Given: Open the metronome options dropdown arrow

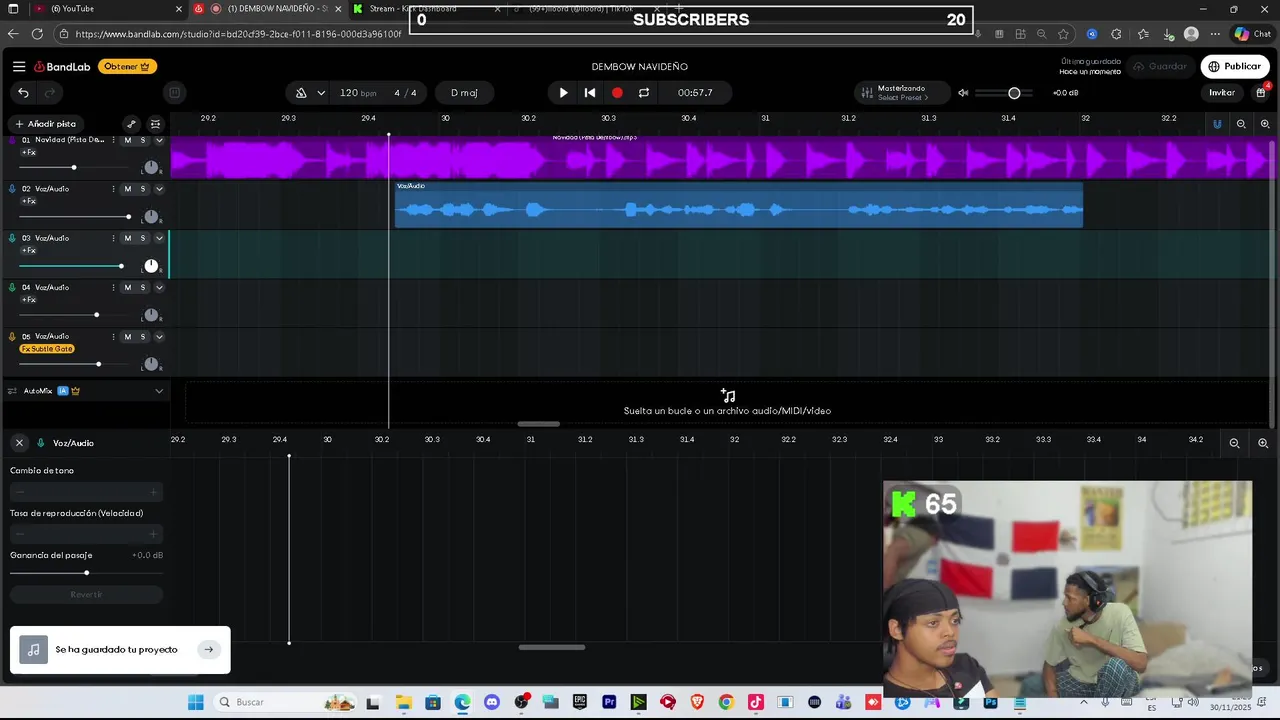Looking at the screenshot, I should tap(321, 93).
